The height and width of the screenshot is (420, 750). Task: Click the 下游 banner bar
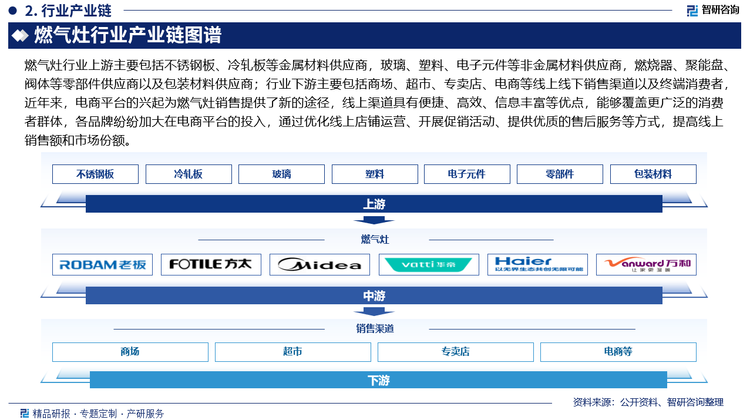[378, 380]
